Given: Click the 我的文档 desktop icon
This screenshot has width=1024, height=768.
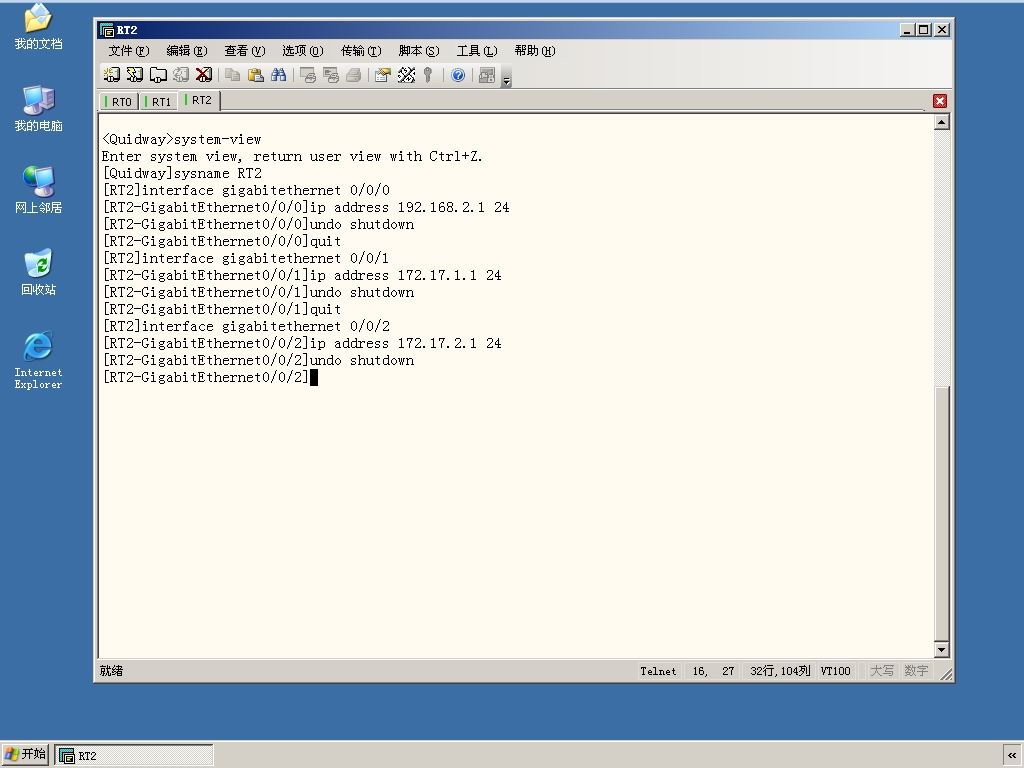Looking at the screenshot, I should (39, 27).
